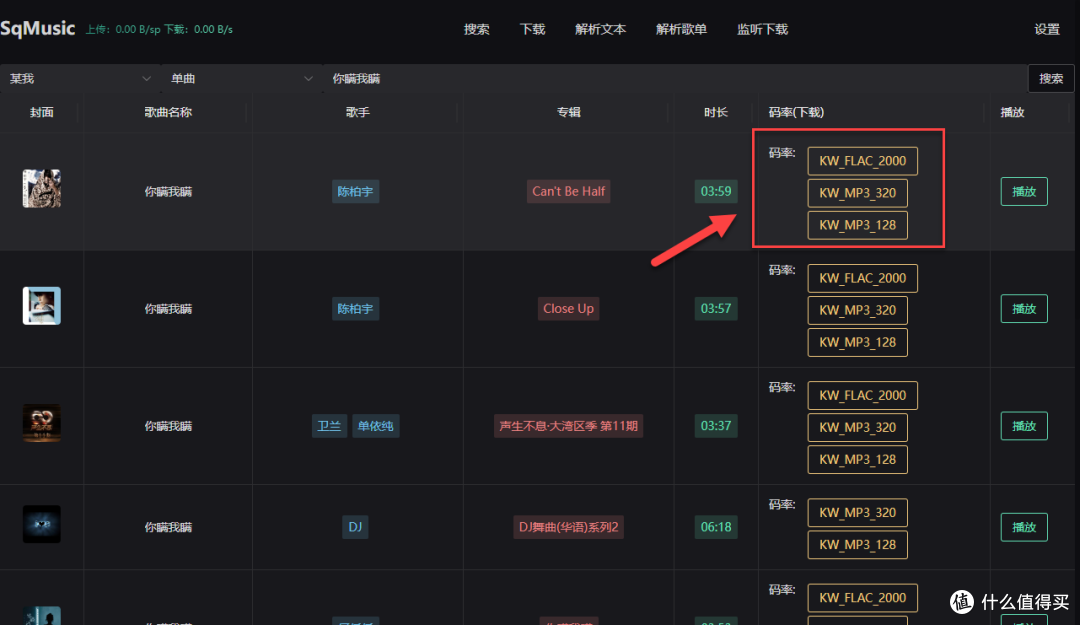Click the Close Up album cover thumbnail
Image resolution: width=1080 pixels, height=625 pixels.
point(42,306)
